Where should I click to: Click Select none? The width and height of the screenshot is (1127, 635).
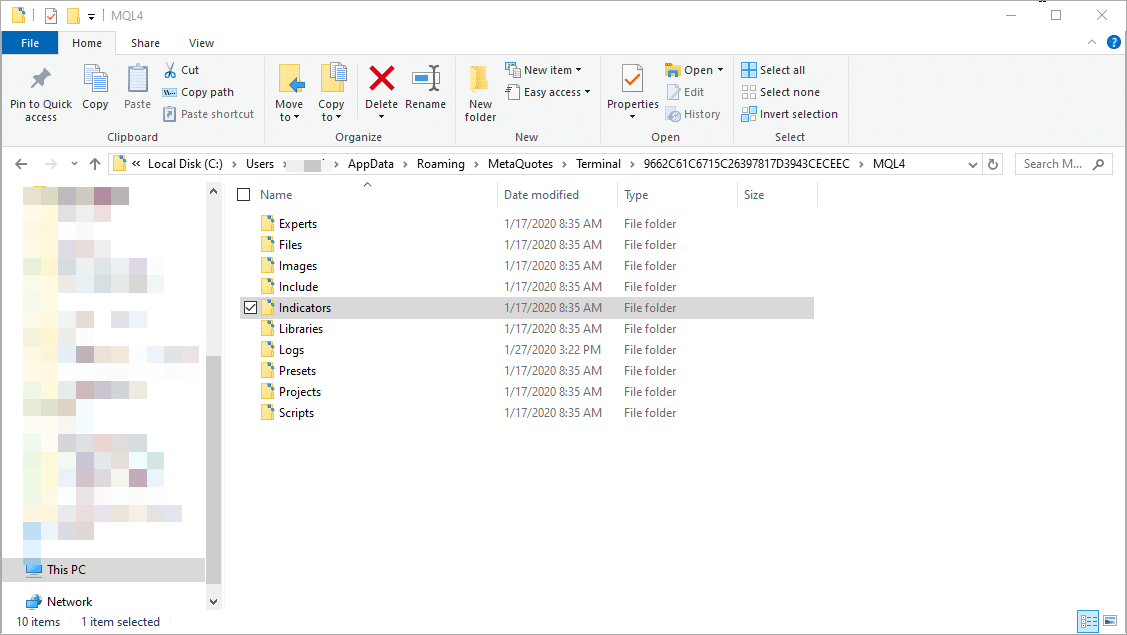[781, 92]
